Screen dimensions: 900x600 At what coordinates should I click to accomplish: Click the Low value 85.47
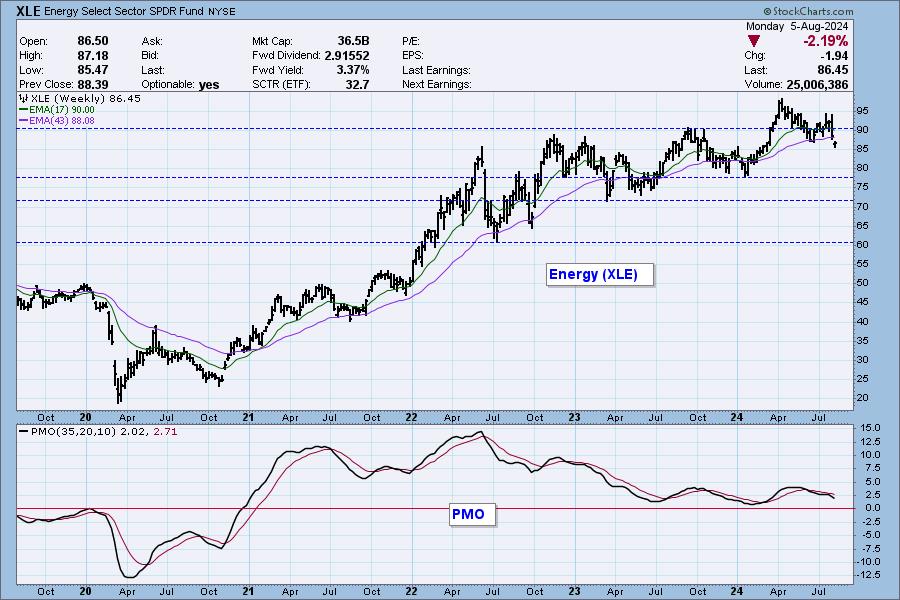coord(93,70)
